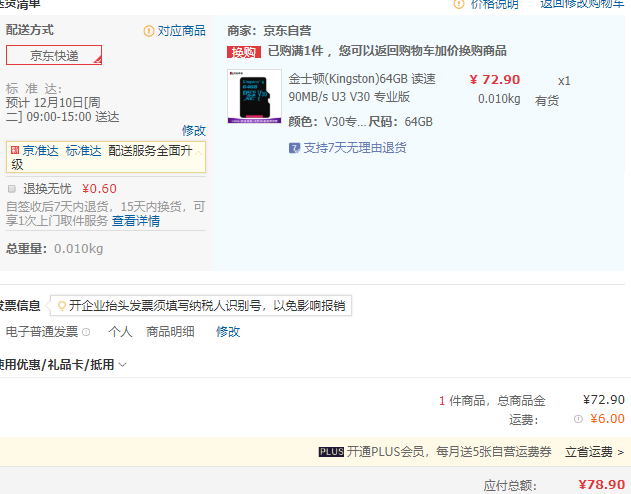Click the 支持7天无理由退货 text
This screenshot has height=494, width=631.
(x=355, y=148)
